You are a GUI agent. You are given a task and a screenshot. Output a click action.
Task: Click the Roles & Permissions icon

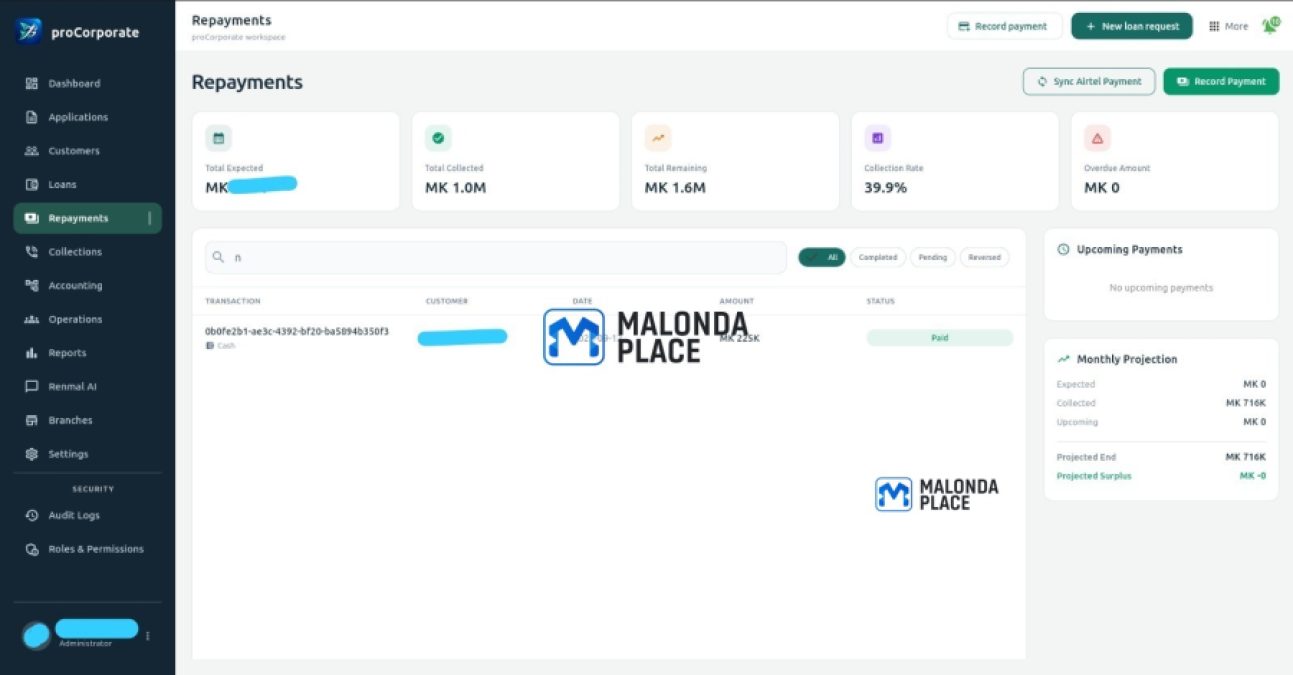click(x=31, y=549)
